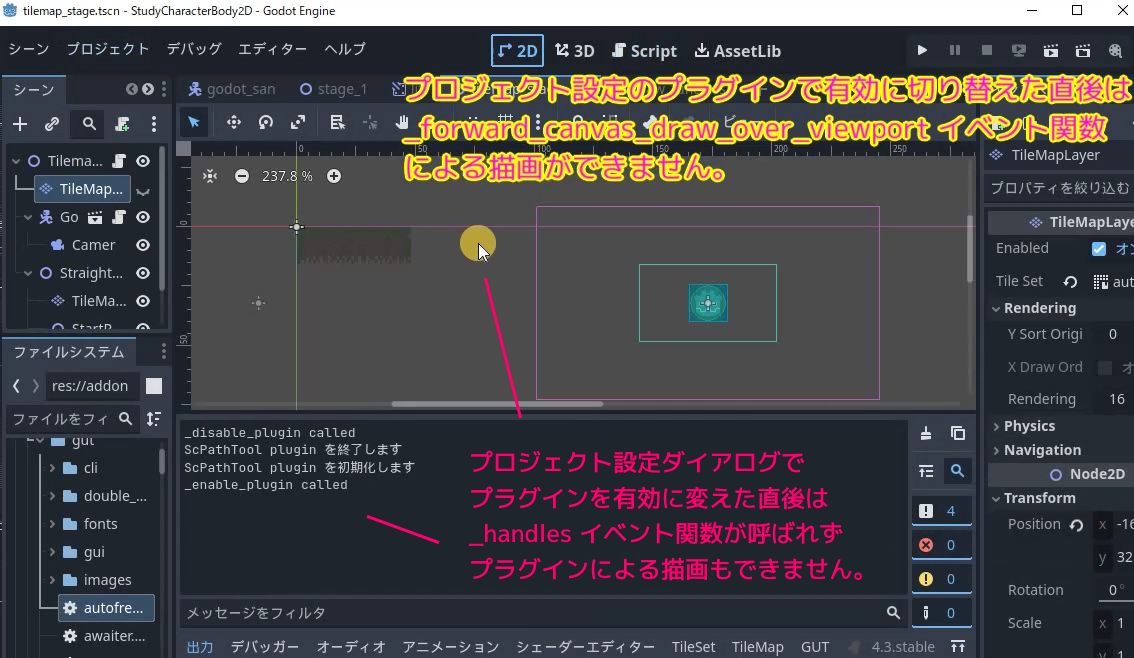Center the view with the zoom reset icon
Image resolution: width=1134 pixels, height=658 pixels.
210,176
